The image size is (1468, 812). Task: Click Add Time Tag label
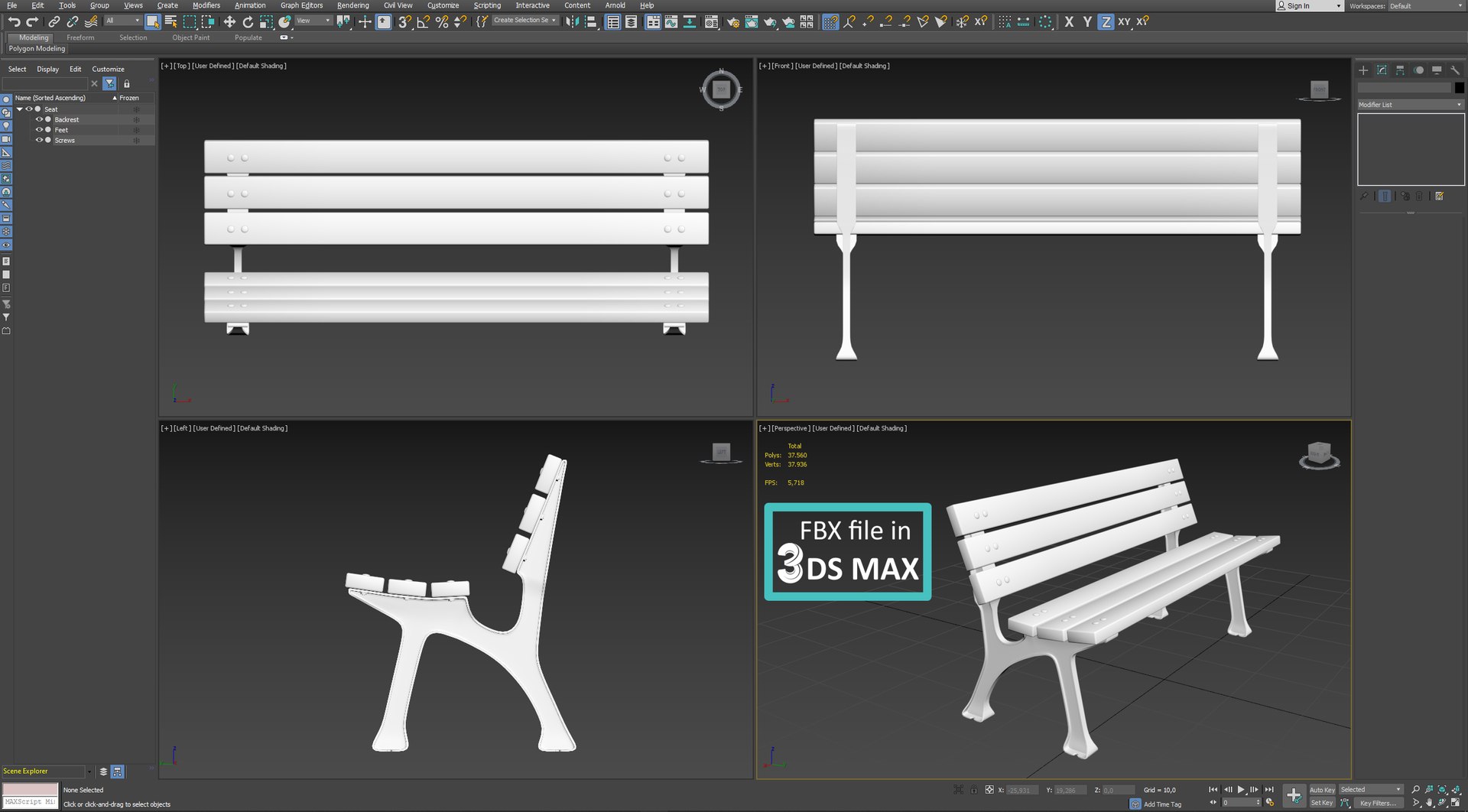[1162, 804]
